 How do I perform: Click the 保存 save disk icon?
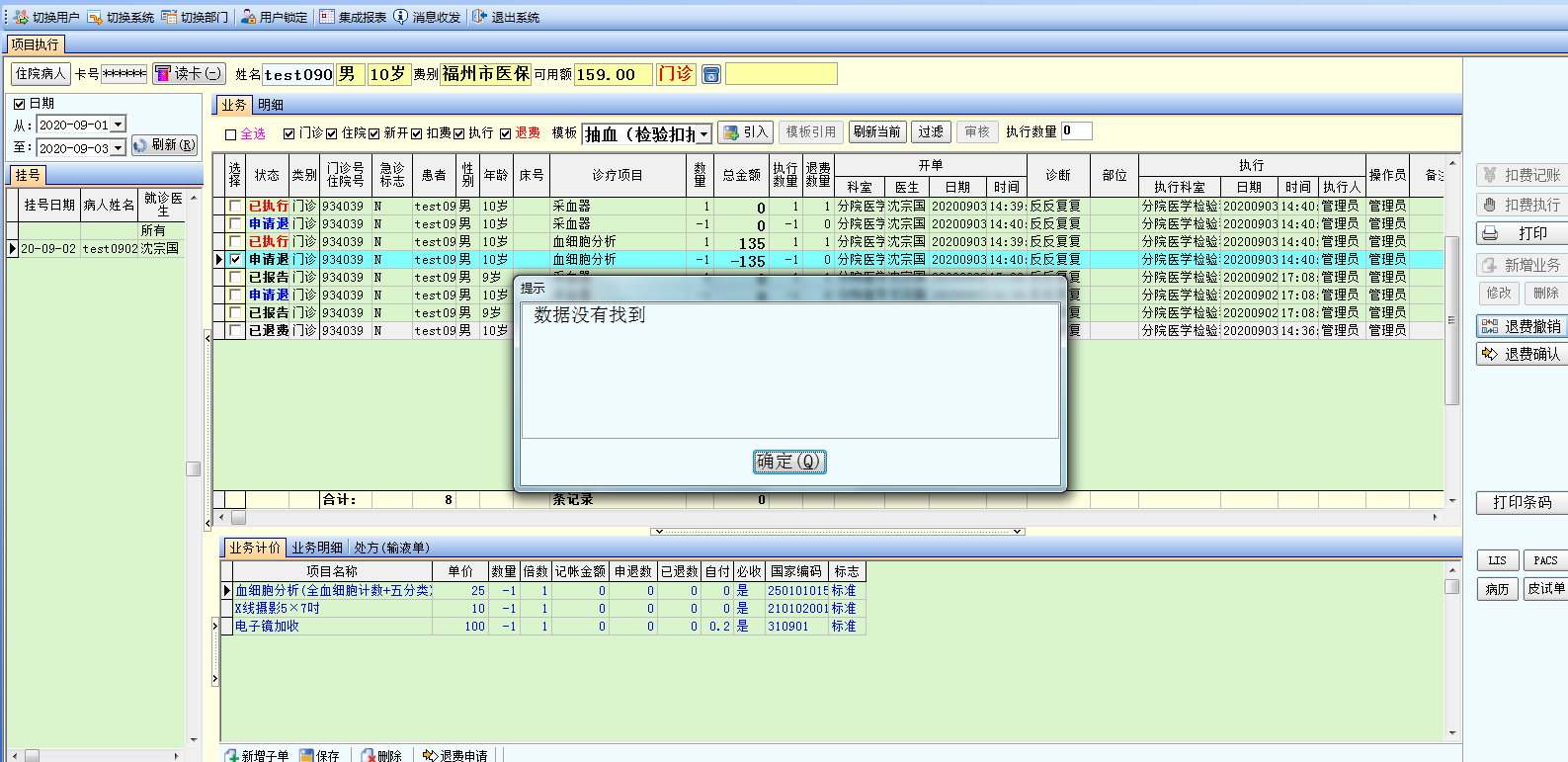click(x=307, y=756)
